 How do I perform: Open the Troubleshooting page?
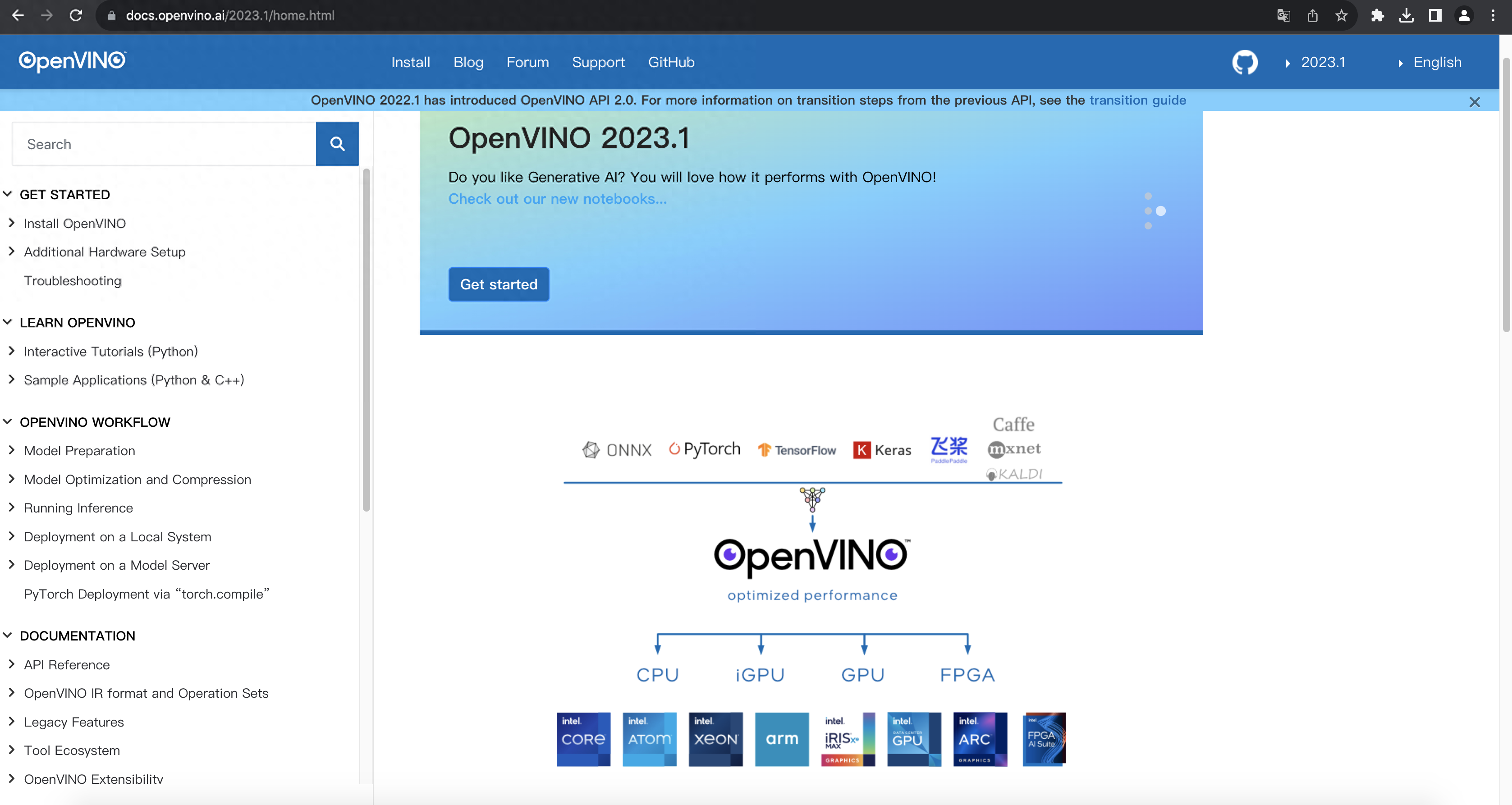72,281
